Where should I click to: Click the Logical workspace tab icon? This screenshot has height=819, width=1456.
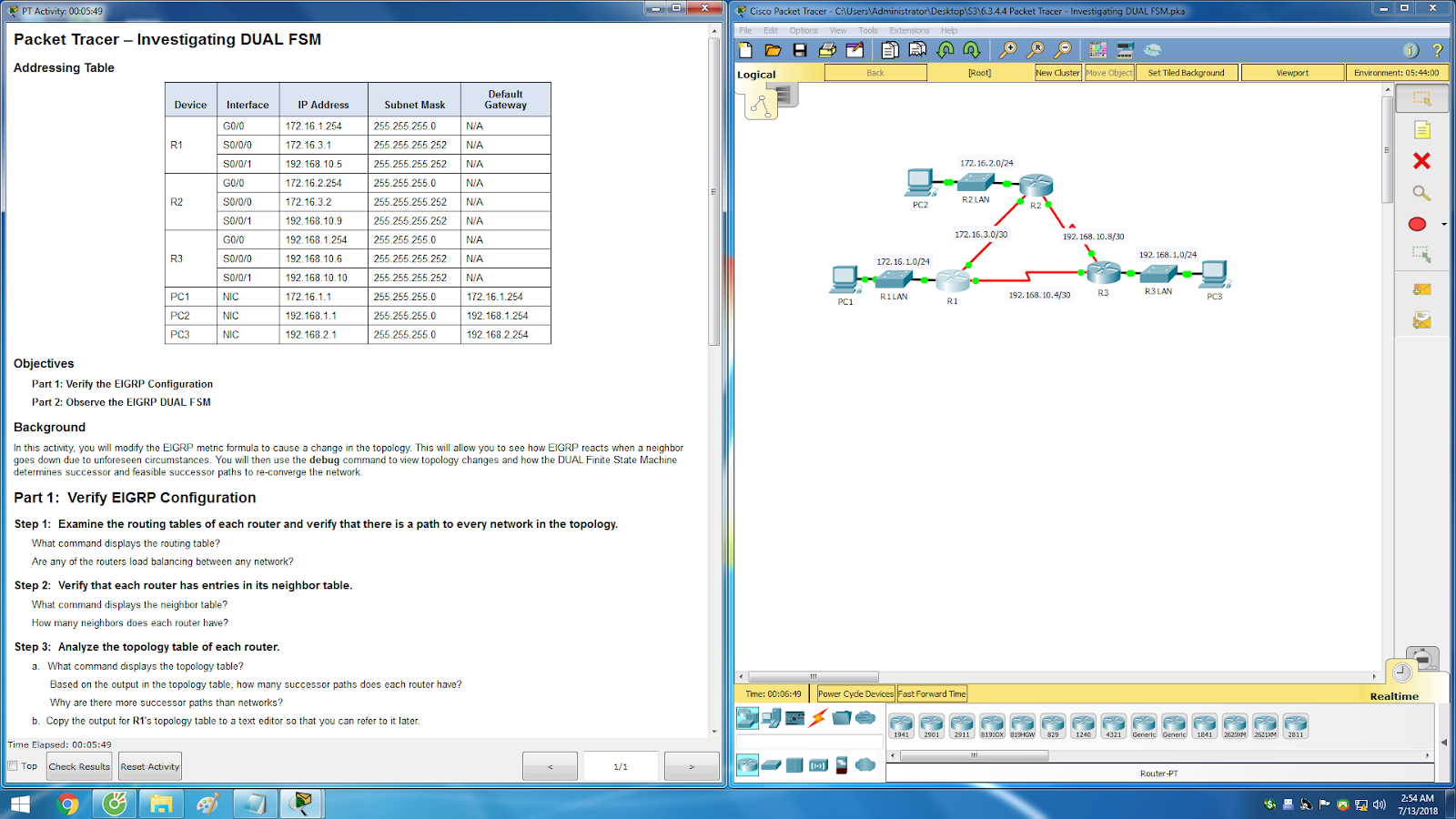[x=761, y=106]
